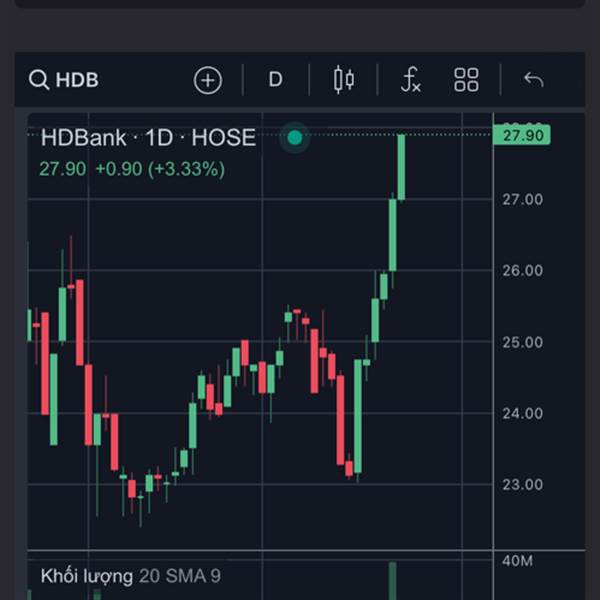Click the 40M volume axis label
This screenshot has height=600, width=600.
point(517,561)
